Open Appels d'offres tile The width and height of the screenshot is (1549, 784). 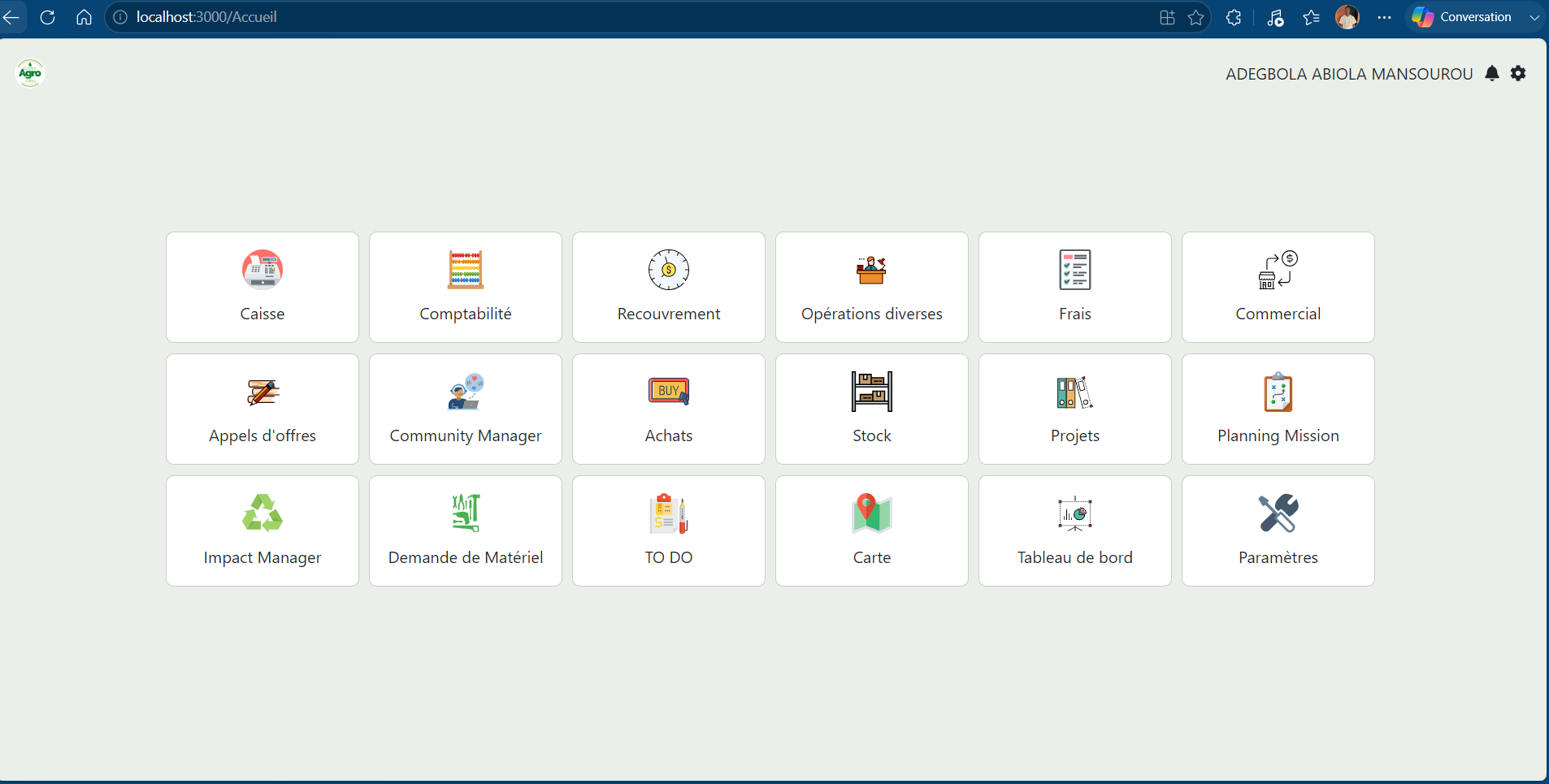[263, 409]
